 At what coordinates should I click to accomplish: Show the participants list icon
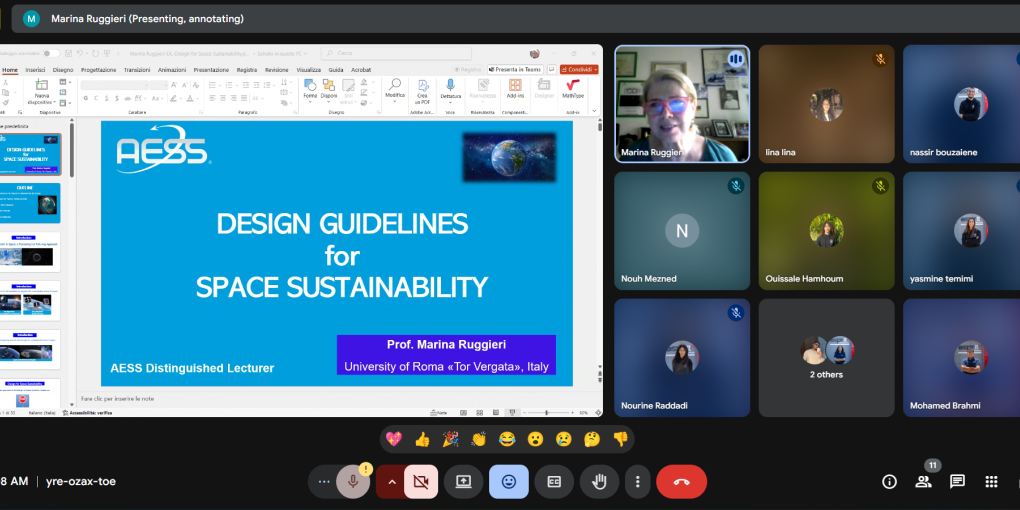(x=923, y=481)
